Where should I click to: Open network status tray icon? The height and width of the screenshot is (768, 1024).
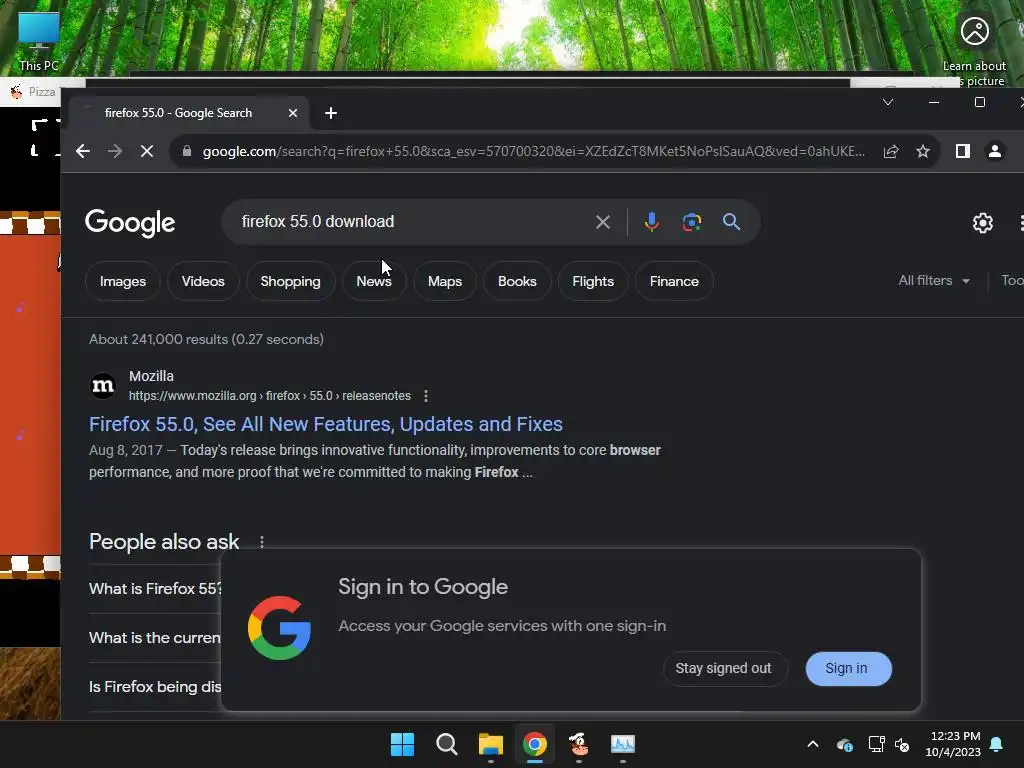pyautogui.click(x=876, y=744)
